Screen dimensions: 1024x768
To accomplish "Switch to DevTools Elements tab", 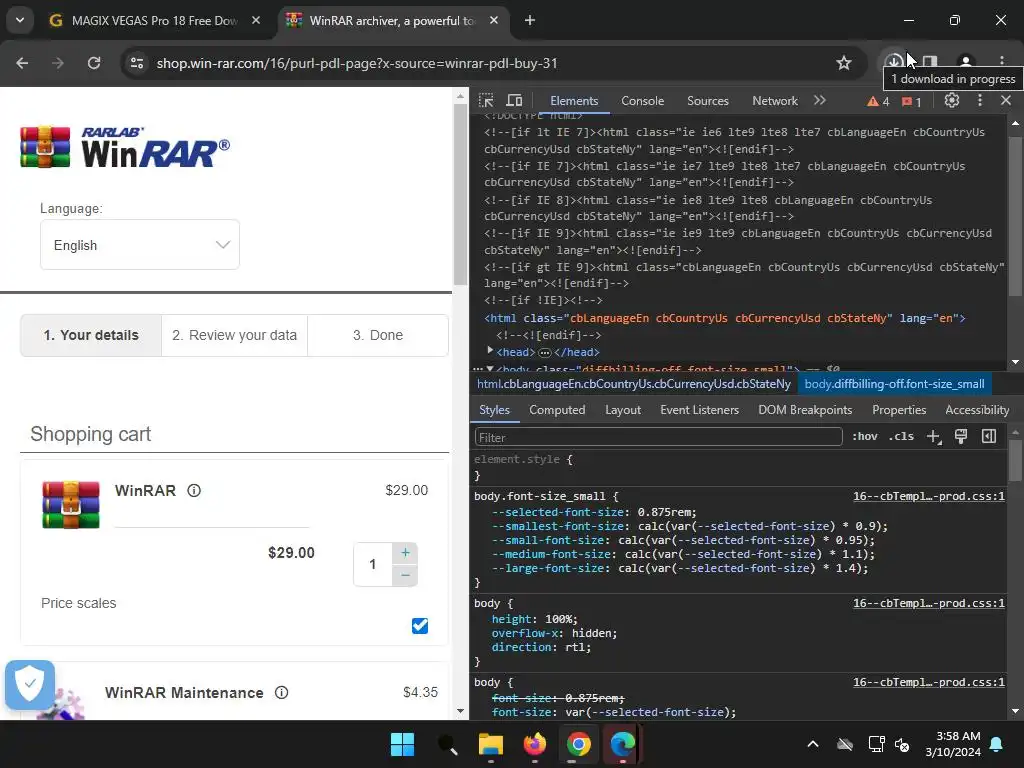I will [x=574, y=101].
